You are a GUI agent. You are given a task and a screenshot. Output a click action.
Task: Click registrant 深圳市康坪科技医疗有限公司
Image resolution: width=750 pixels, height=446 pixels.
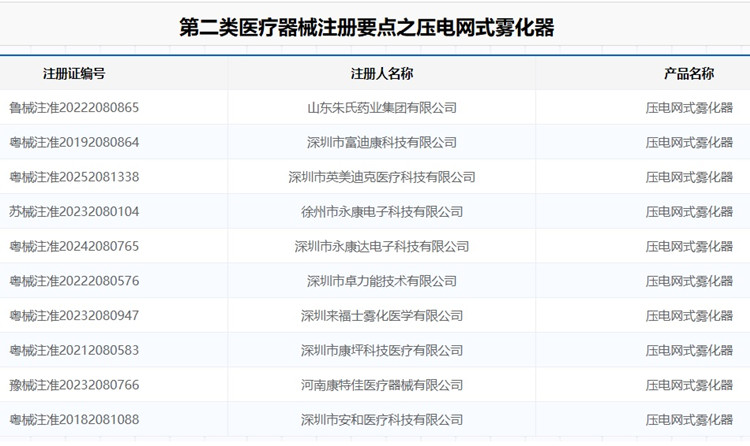[x=381, y=351]
